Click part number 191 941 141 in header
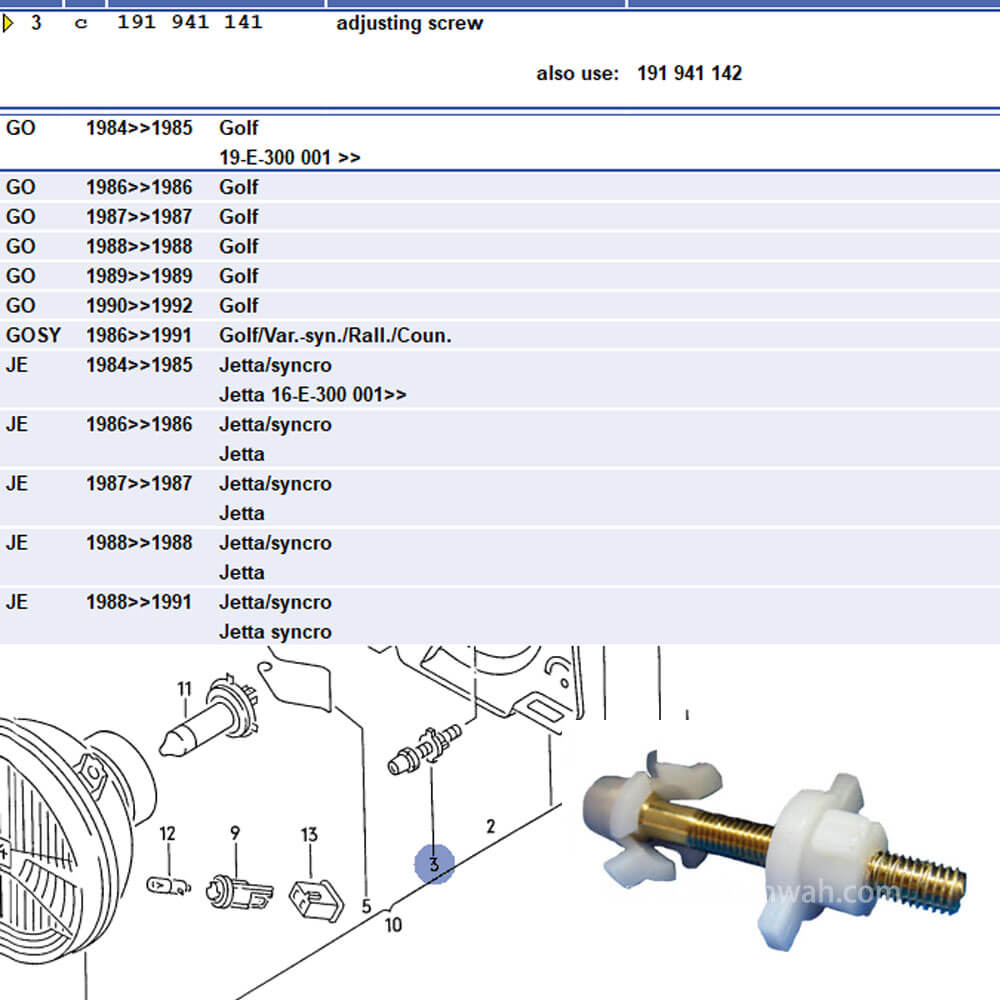This screenshot has width=1000, height=1000. [192, 21]
